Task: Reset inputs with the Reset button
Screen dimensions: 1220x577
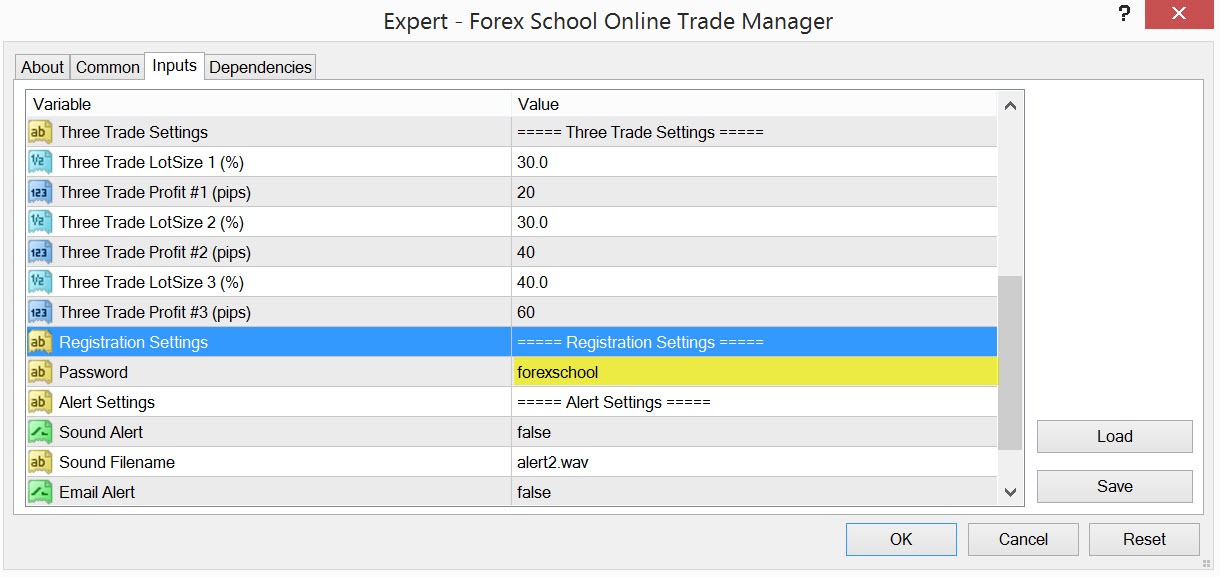Action: click(x=1144, y=539)
